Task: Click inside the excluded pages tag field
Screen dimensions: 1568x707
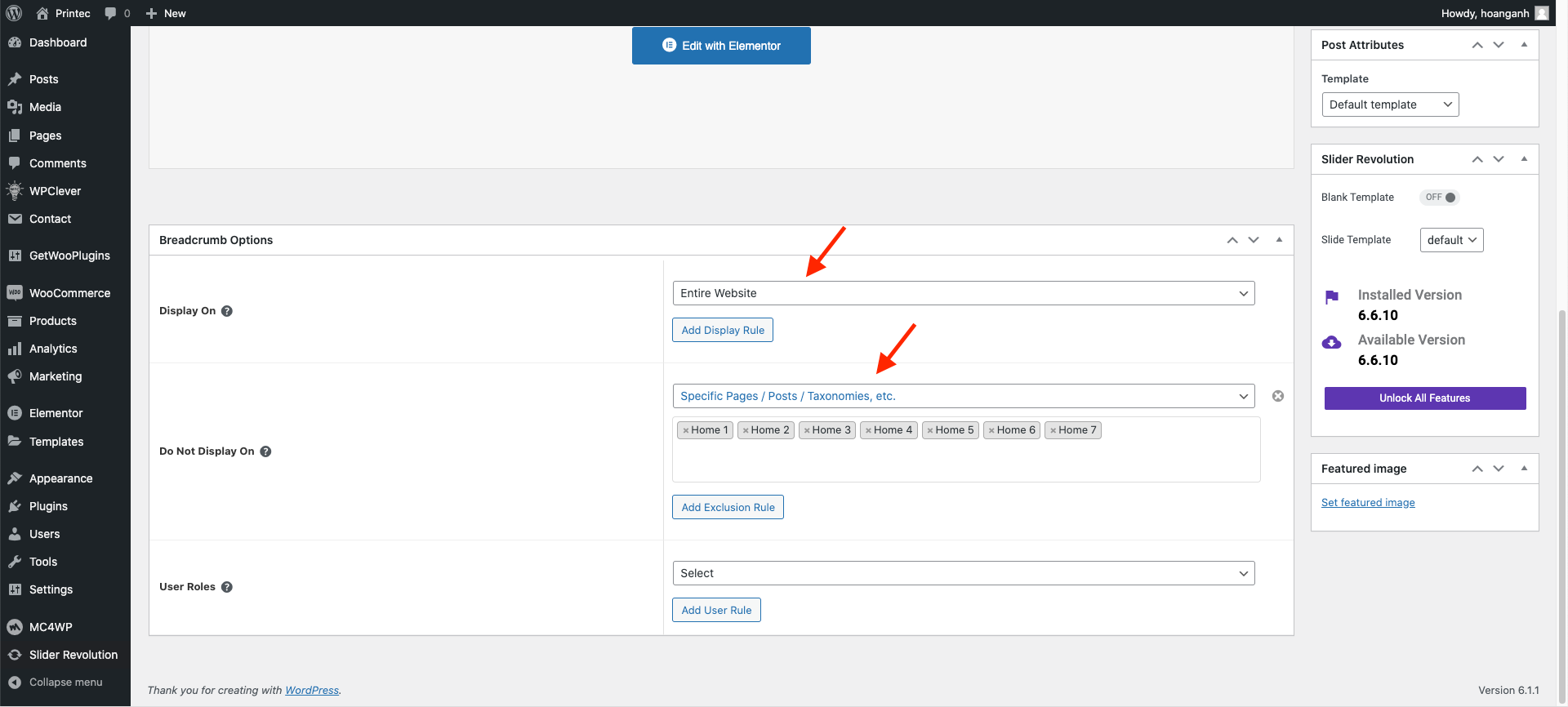Action: click(x=965, y=461)
